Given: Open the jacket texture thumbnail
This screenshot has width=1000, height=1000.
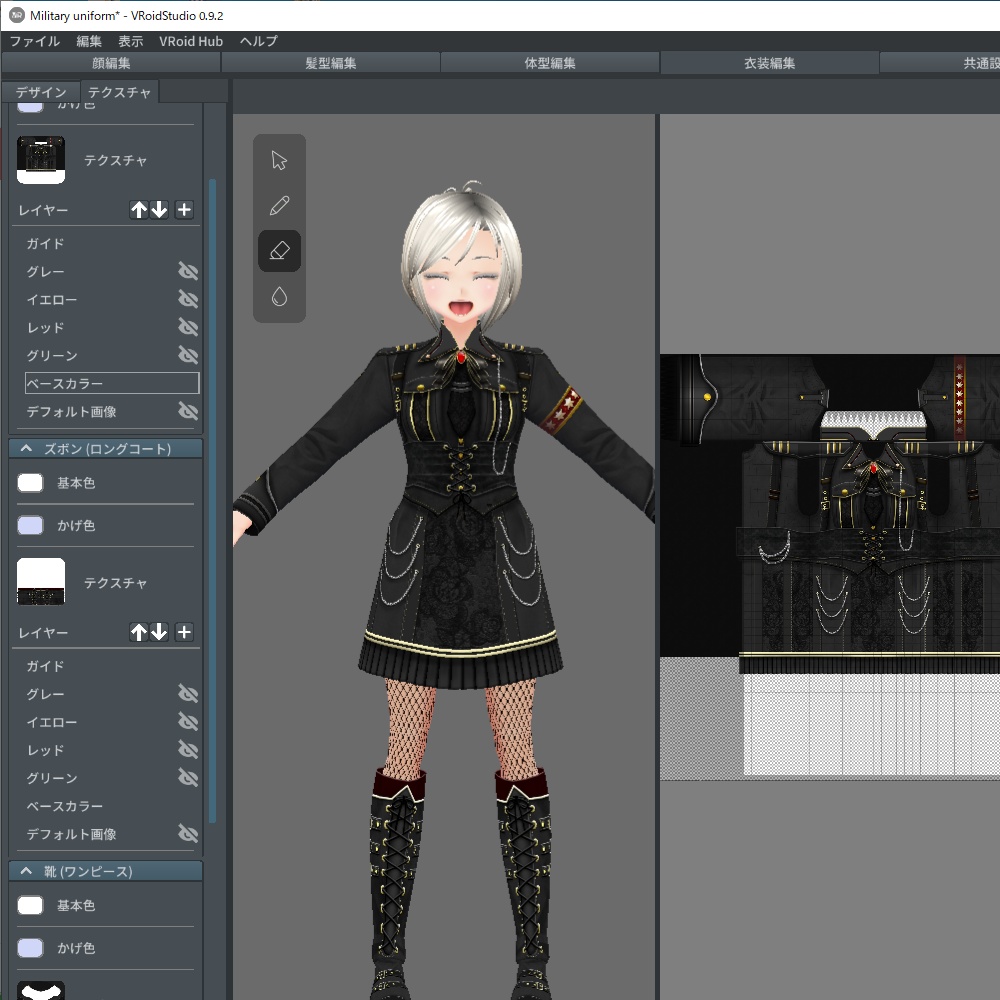Looking at the screenshot, I should click(41, 158).
